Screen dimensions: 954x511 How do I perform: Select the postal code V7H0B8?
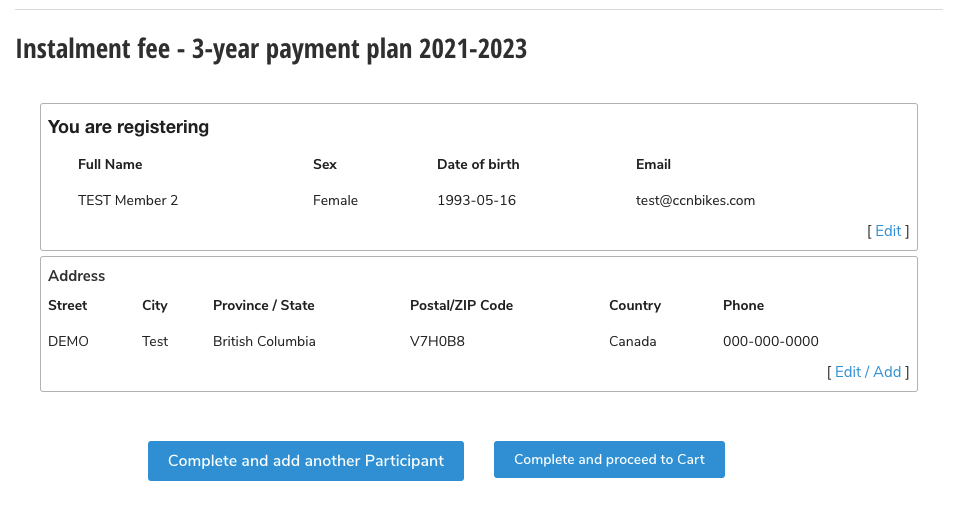tap(437, 341)
